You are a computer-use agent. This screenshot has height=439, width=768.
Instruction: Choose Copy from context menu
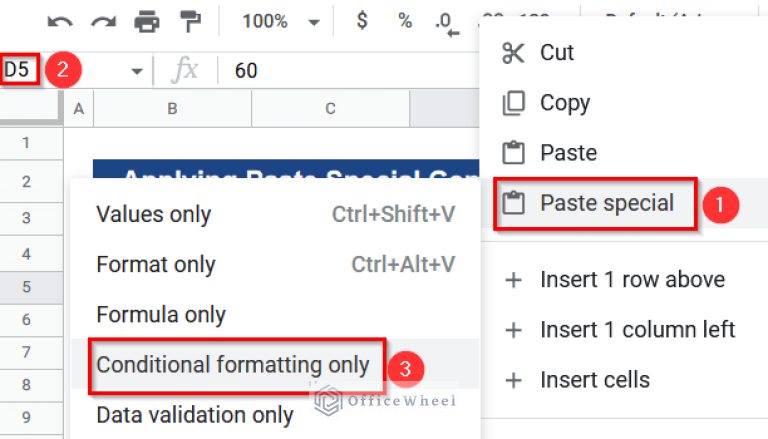pyautogui.click(x=564, y=103)
